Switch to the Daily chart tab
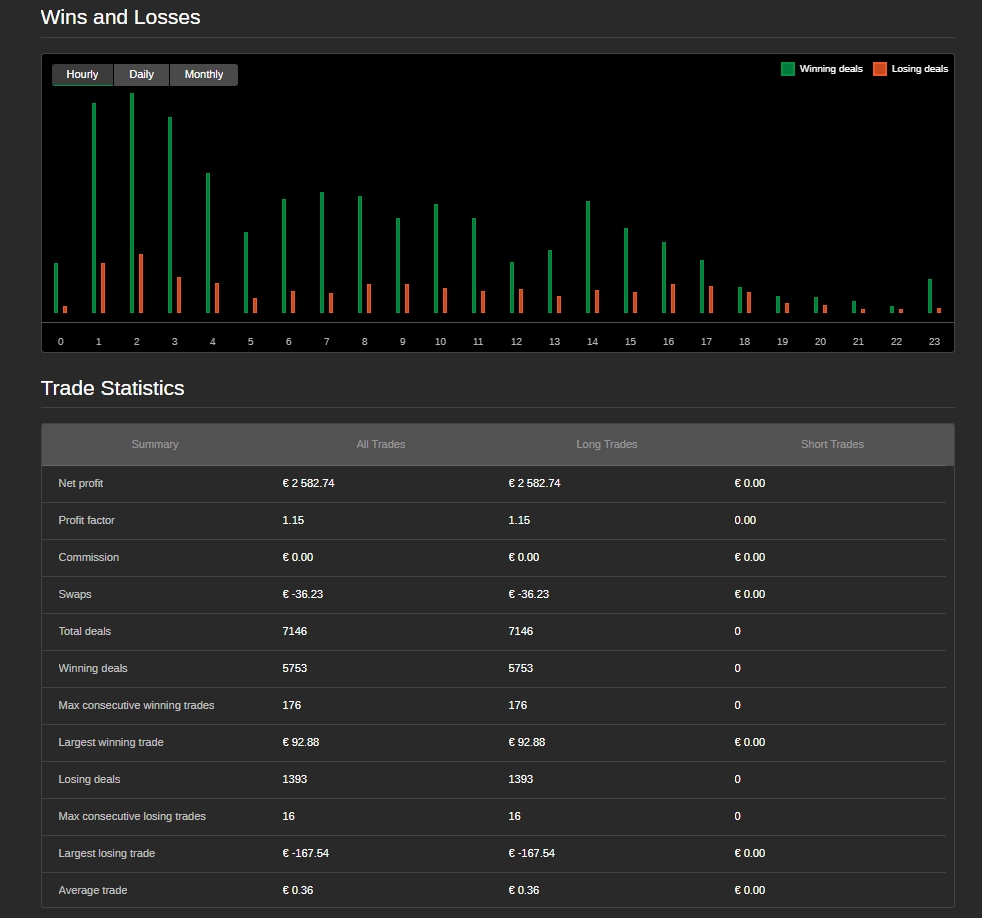This screenshot has height=918, width=982. [x=141, y=75]
